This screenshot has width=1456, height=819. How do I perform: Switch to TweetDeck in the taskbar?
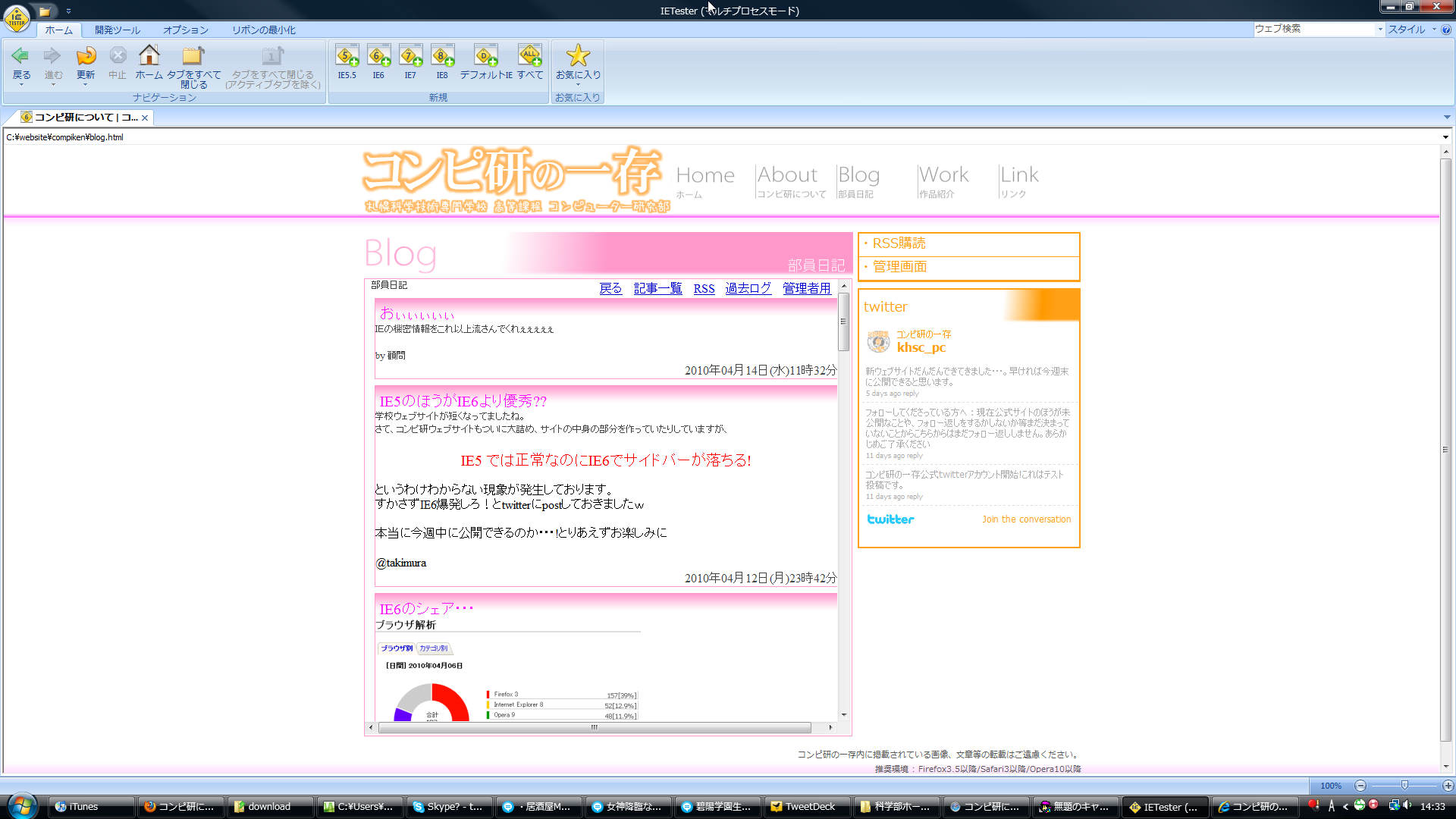808,807
